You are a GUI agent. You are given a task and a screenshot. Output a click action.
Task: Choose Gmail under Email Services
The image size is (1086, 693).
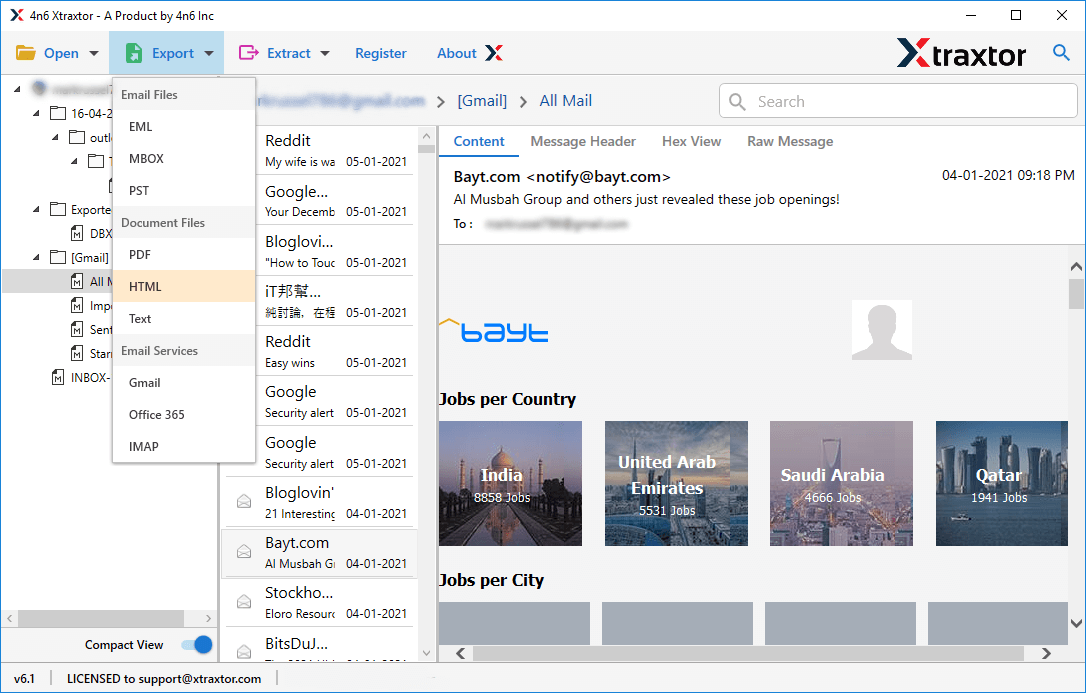click(184, 383)
